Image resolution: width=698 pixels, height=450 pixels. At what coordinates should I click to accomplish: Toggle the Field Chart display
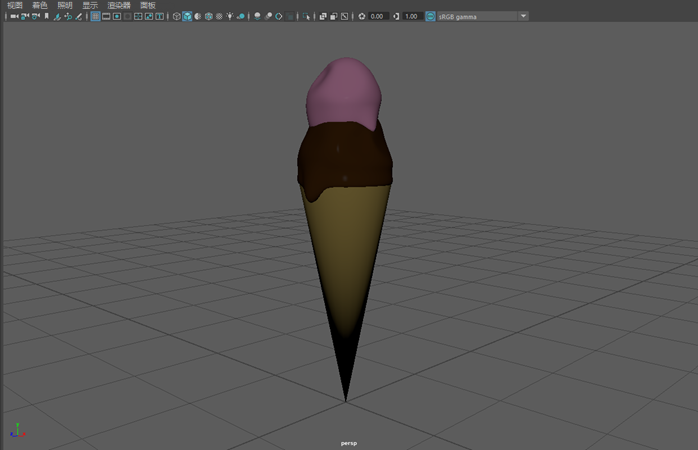138,16
